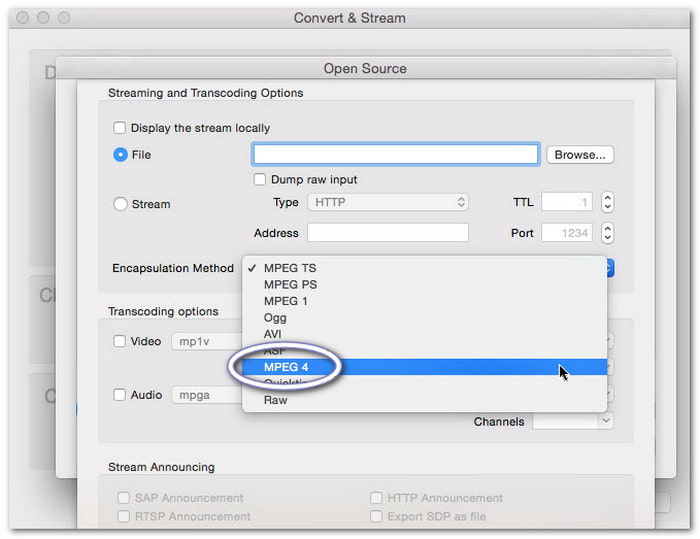Click the Address input field
Image resolution: width=700 pixels, height=539 pixels.
coord(388,233)
